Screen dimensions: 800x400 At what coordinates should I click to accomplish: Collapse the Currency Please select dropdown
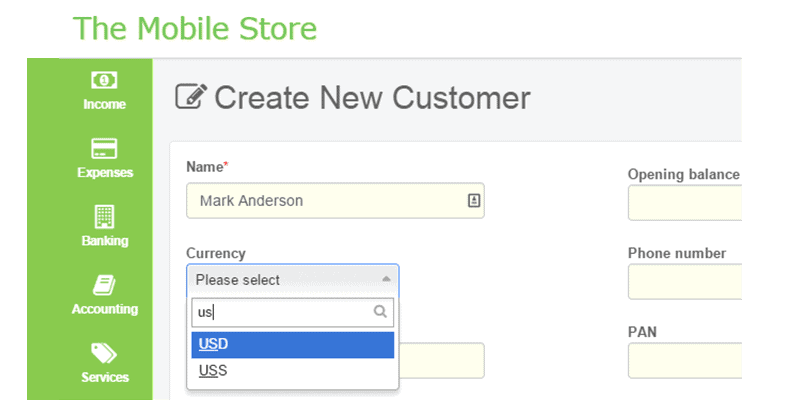292,280
